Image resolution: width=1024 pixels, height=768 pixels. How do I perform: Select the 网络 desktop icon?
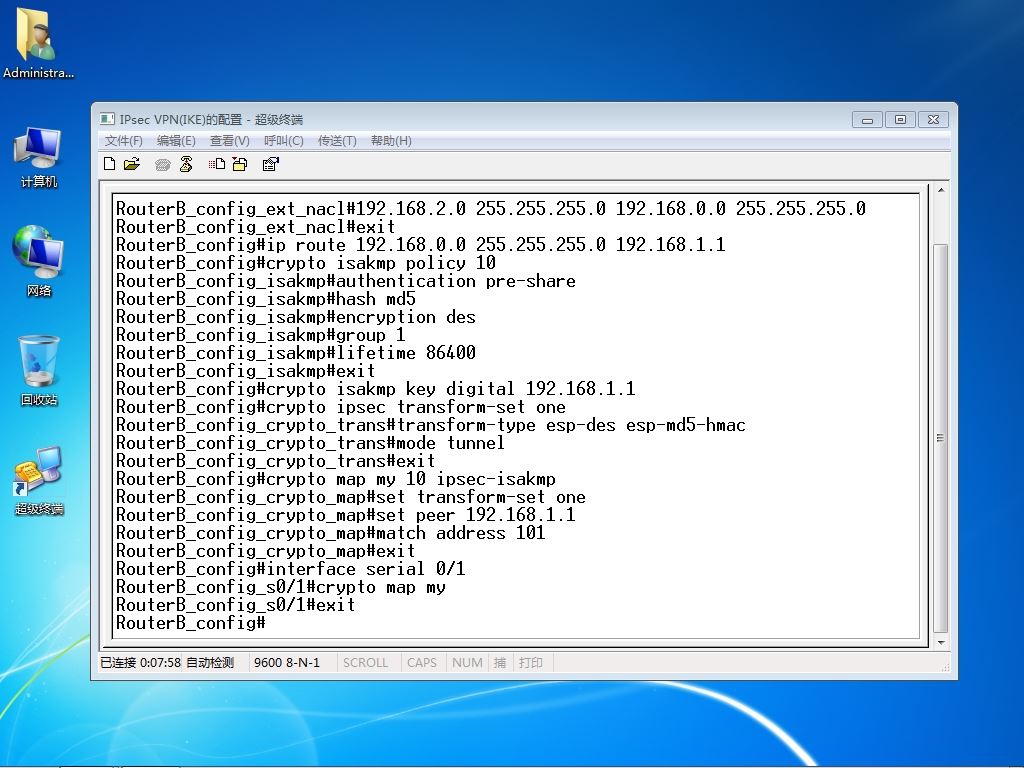point(38,261)
